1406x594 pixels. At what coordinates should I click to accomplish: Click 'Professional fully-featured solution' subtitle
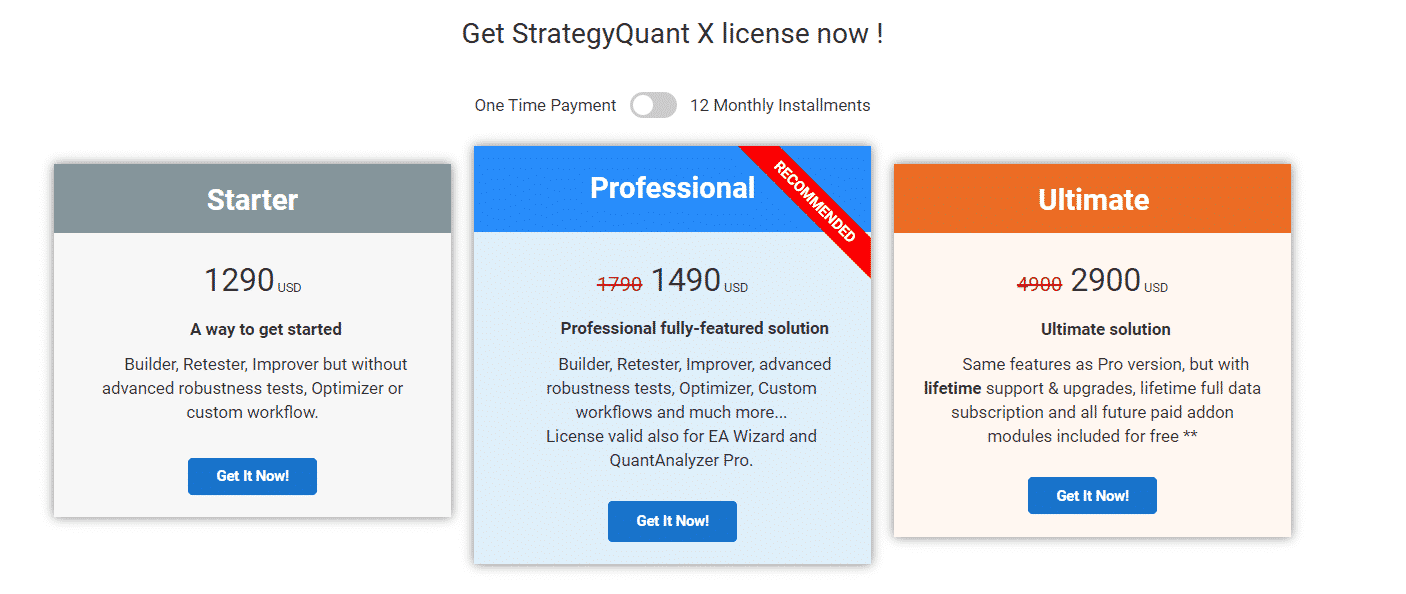(694, 328)
